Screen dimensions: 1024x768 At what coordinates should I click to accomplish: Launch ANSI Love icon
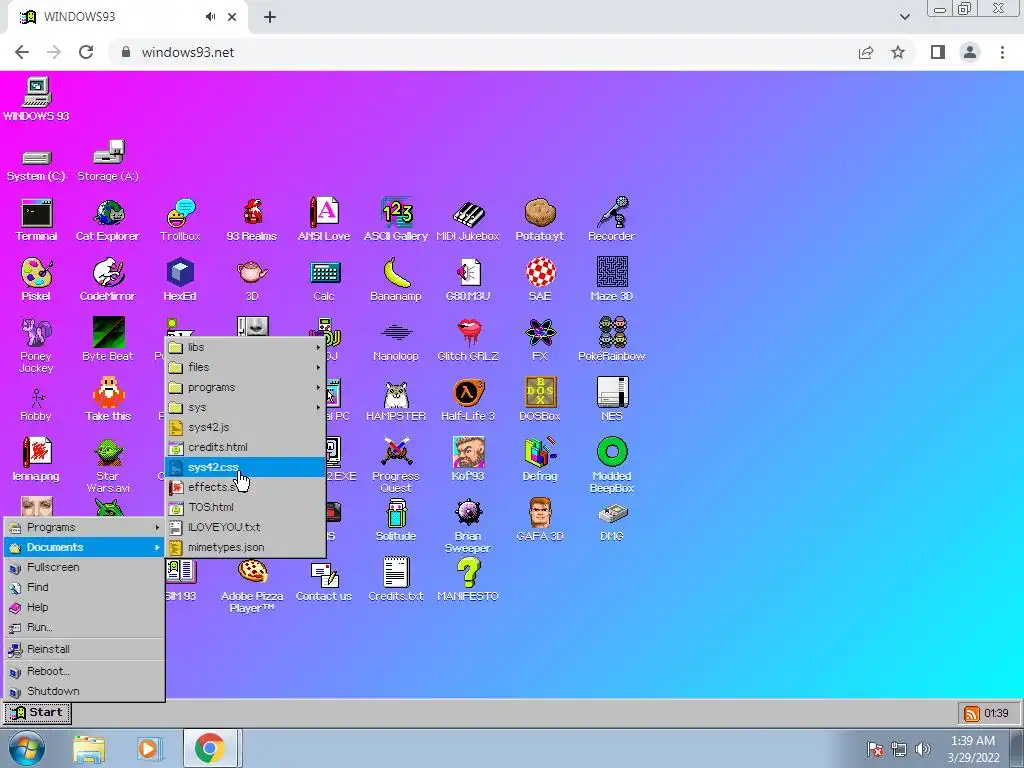click(x=324, y=220)
